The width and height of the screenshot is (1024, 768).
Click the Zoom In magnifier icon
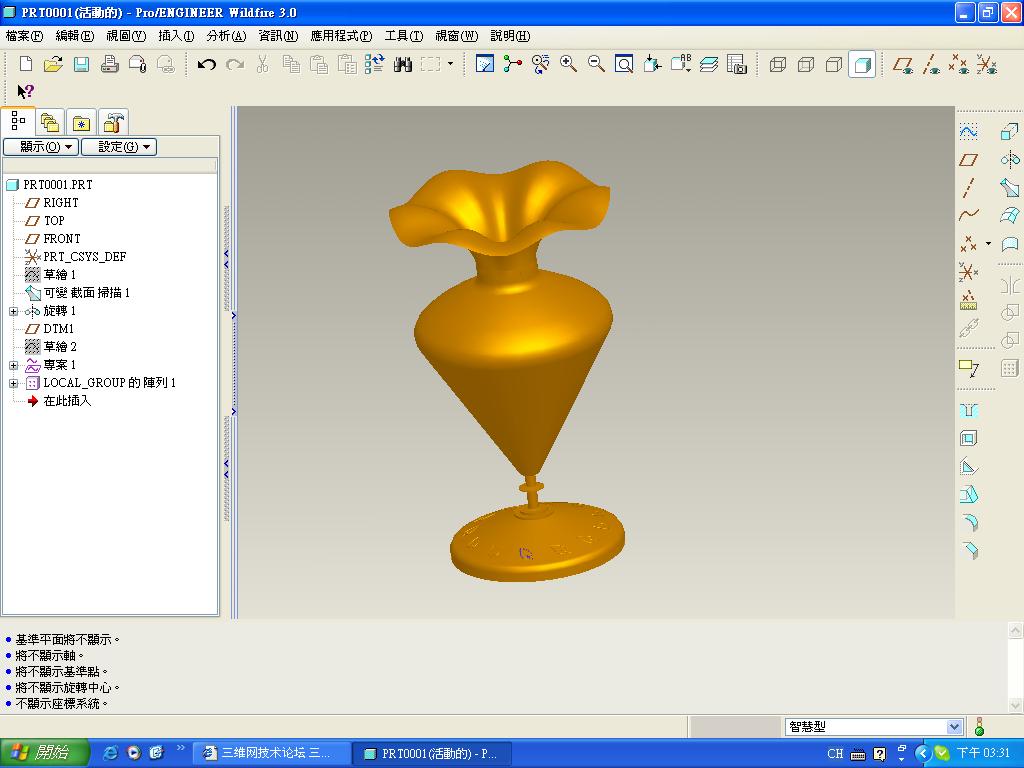click(568, 64)
